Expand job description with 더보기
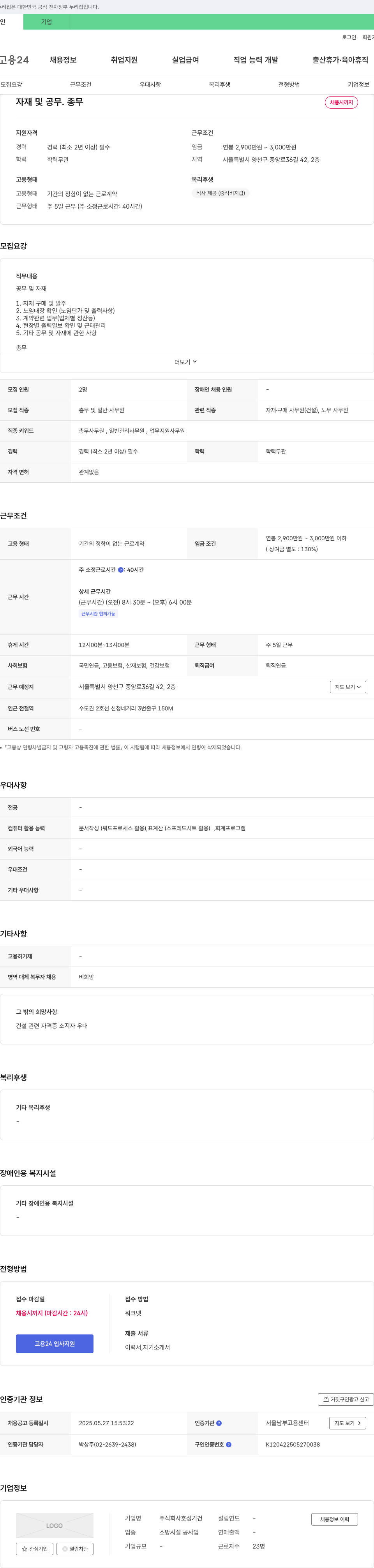The image size is (374, 1568). 186,362
